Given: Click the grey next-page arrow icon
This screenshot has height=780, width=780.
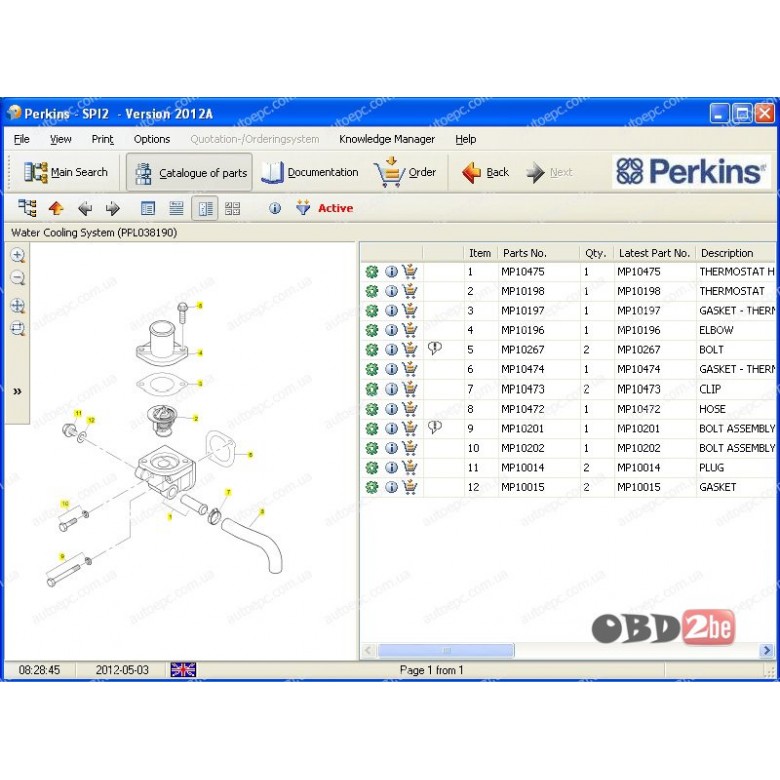Looking at the screenshot, I should coord(113,208).
